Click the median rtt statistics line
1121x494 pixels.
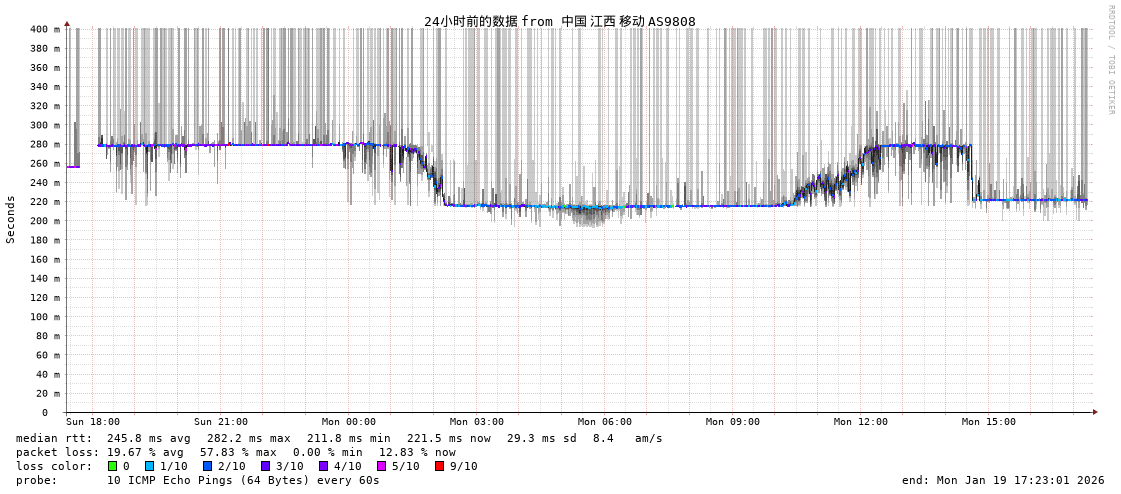coord(339,438)
